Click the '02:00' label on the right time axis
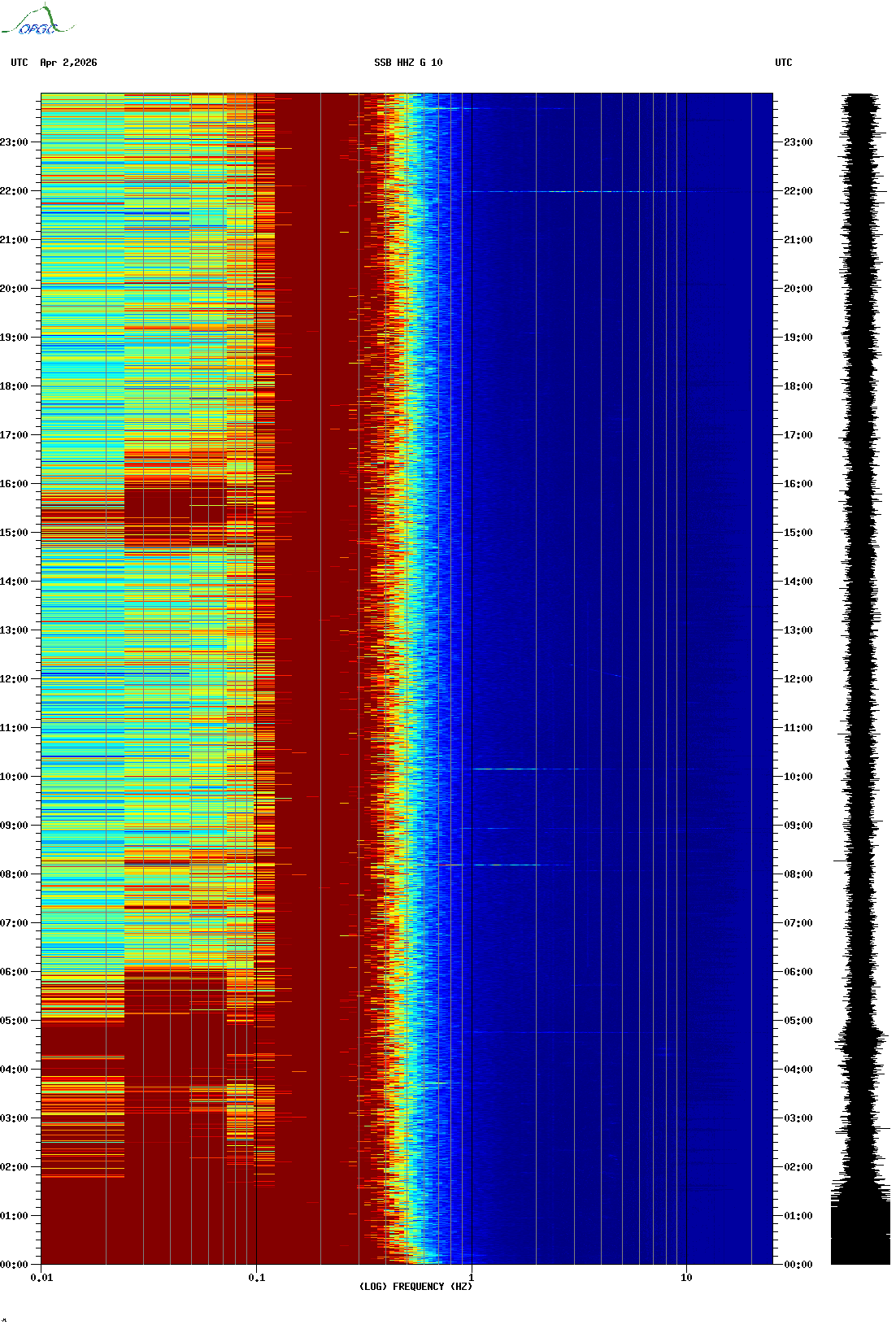Screen dimensions: 896x1329 coord(798,1167)
